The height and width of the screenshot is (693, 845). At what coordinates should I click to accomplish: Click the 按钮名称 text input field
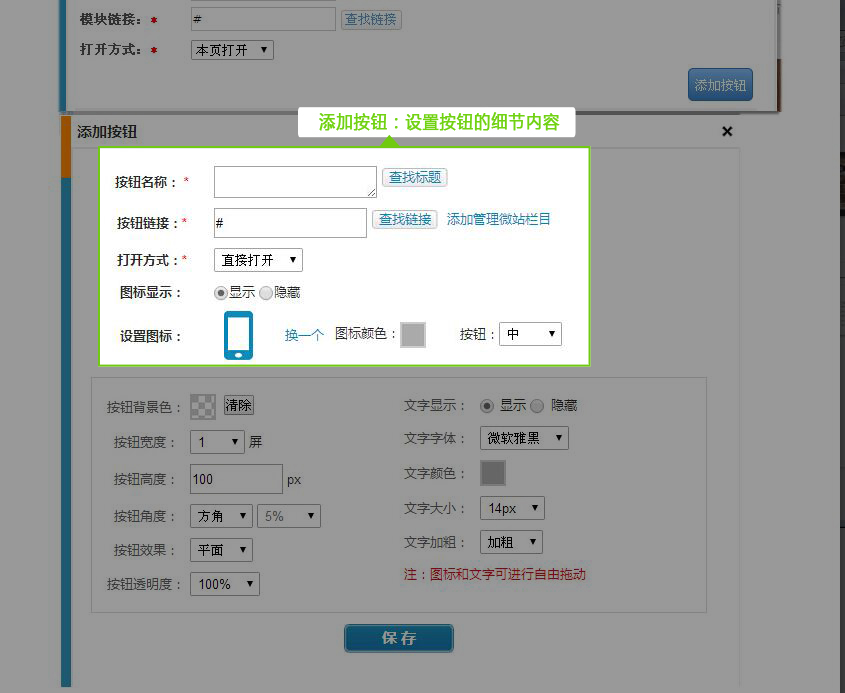[295, 182]
